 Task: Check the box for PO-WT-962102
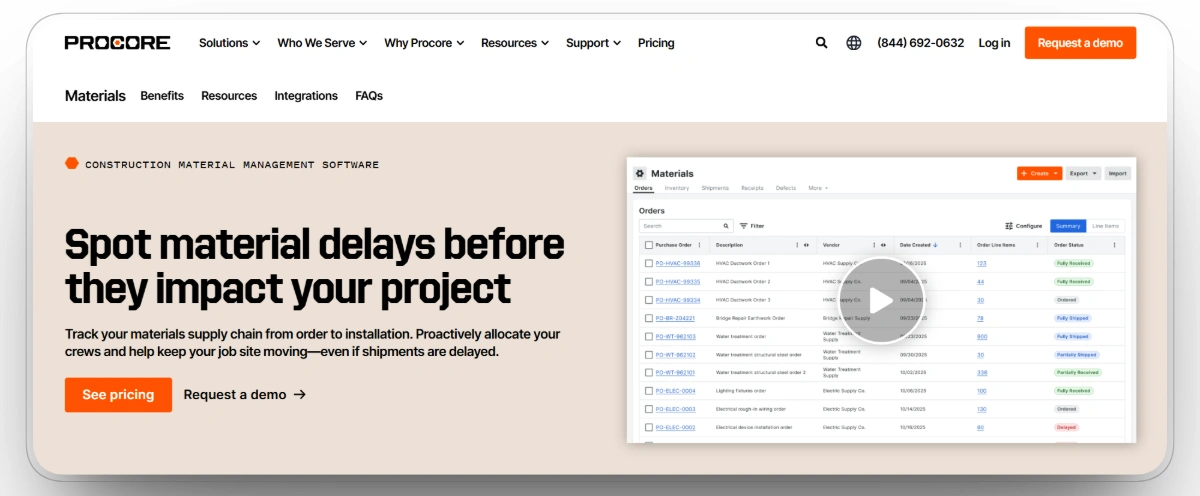point(649,355)
